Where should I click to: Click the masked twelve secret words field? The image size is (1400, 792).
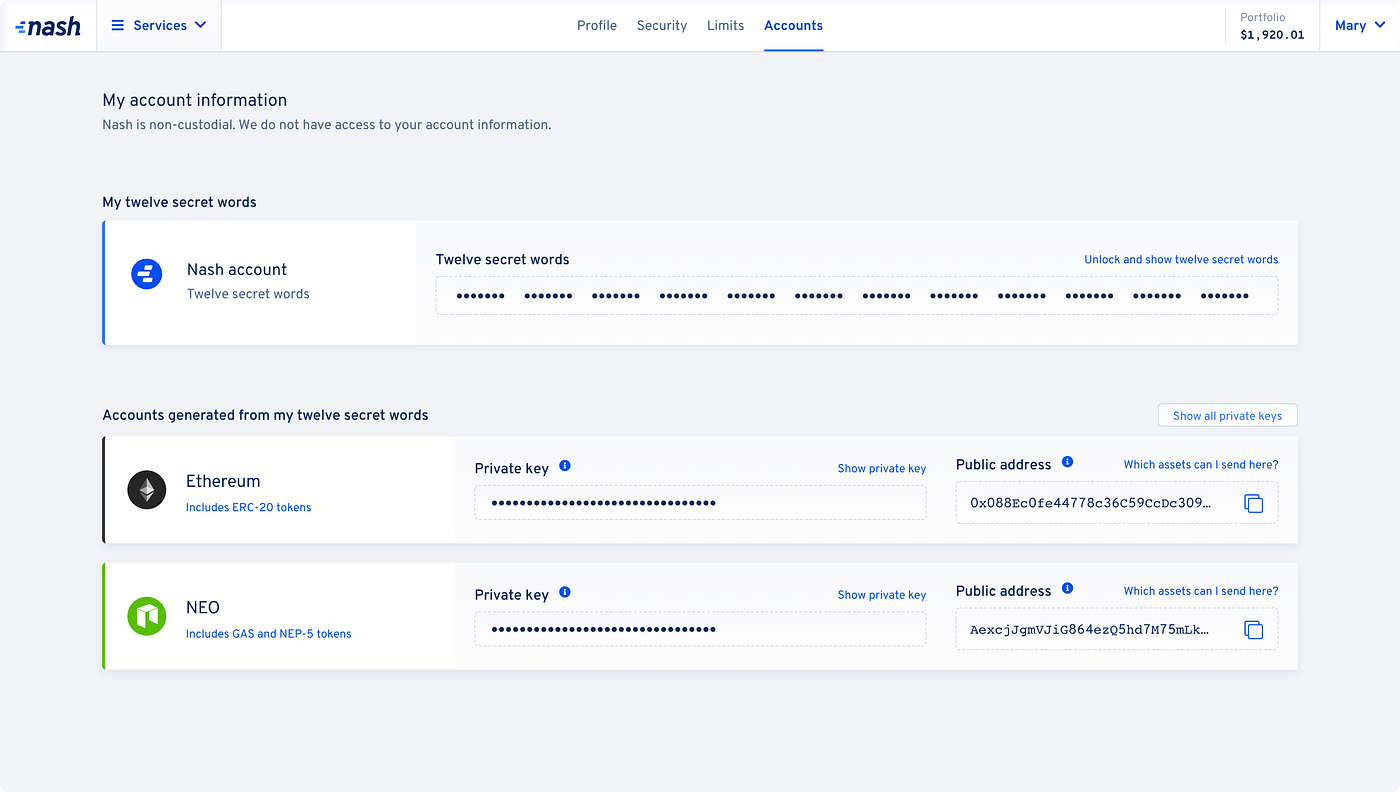click(x=857, y=295)
